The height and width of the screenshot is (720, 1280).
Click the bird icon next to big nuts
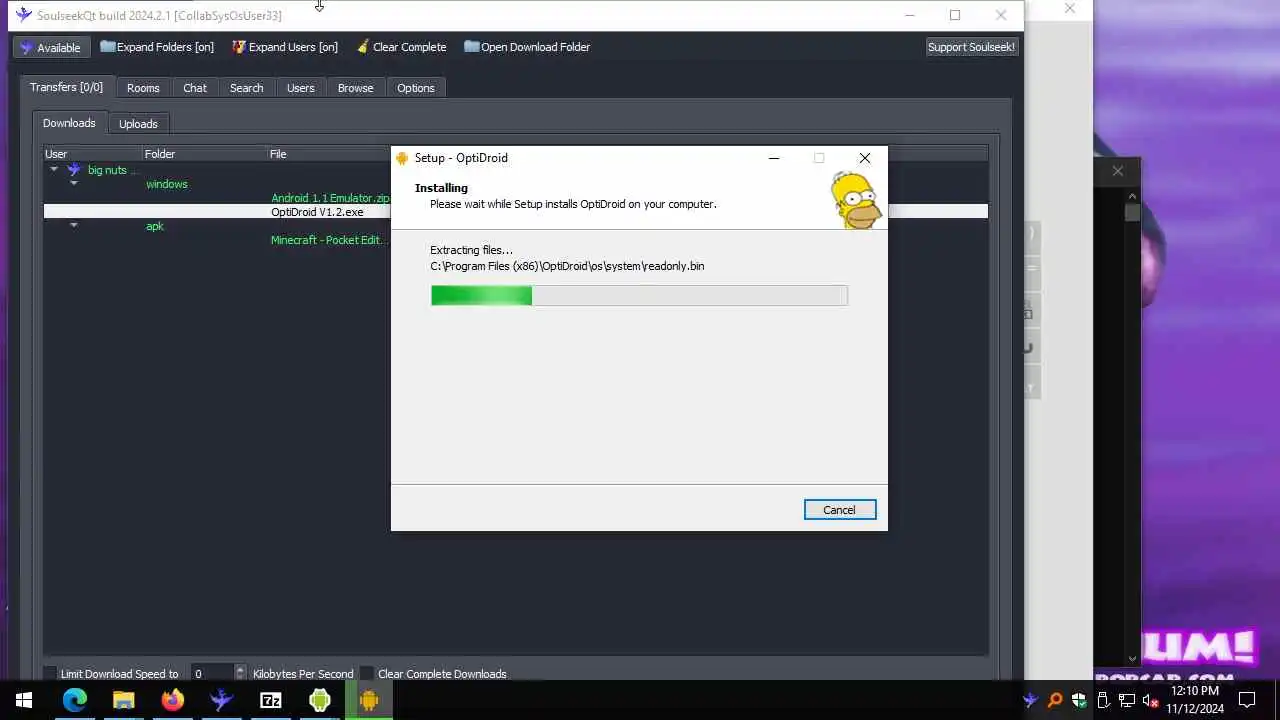[73, 170]
